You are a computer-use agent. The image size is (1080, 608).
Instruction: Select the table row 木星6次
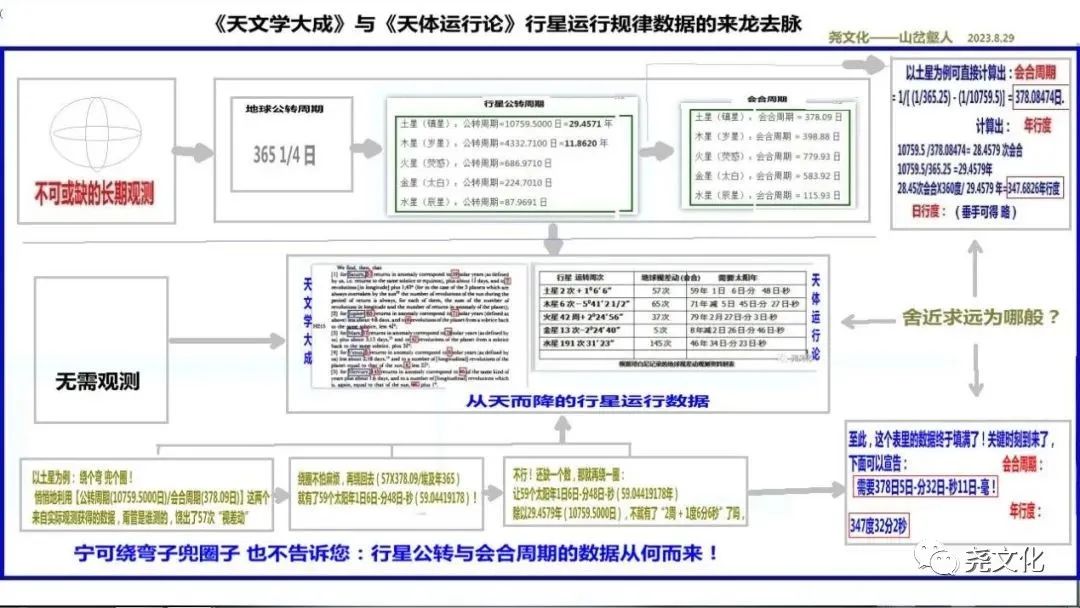pyautogui.click(x=673, y=304)
